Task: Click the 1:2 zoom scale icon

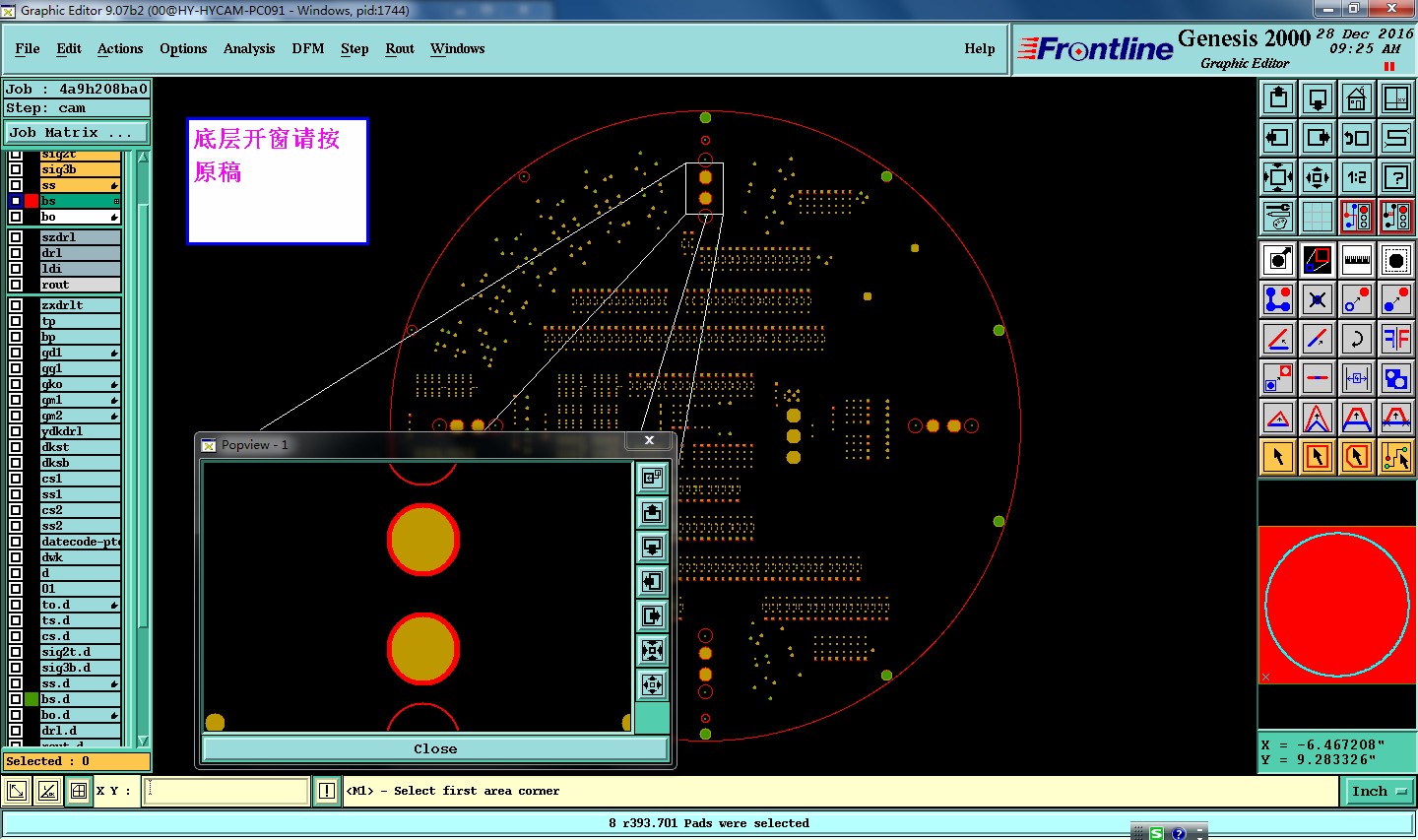Action: 1357,177
